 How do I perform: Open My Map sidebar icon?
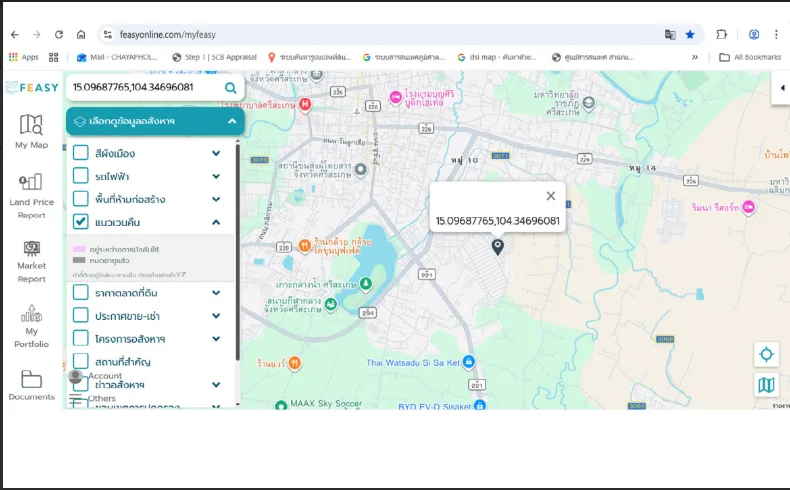pos(31,131)
